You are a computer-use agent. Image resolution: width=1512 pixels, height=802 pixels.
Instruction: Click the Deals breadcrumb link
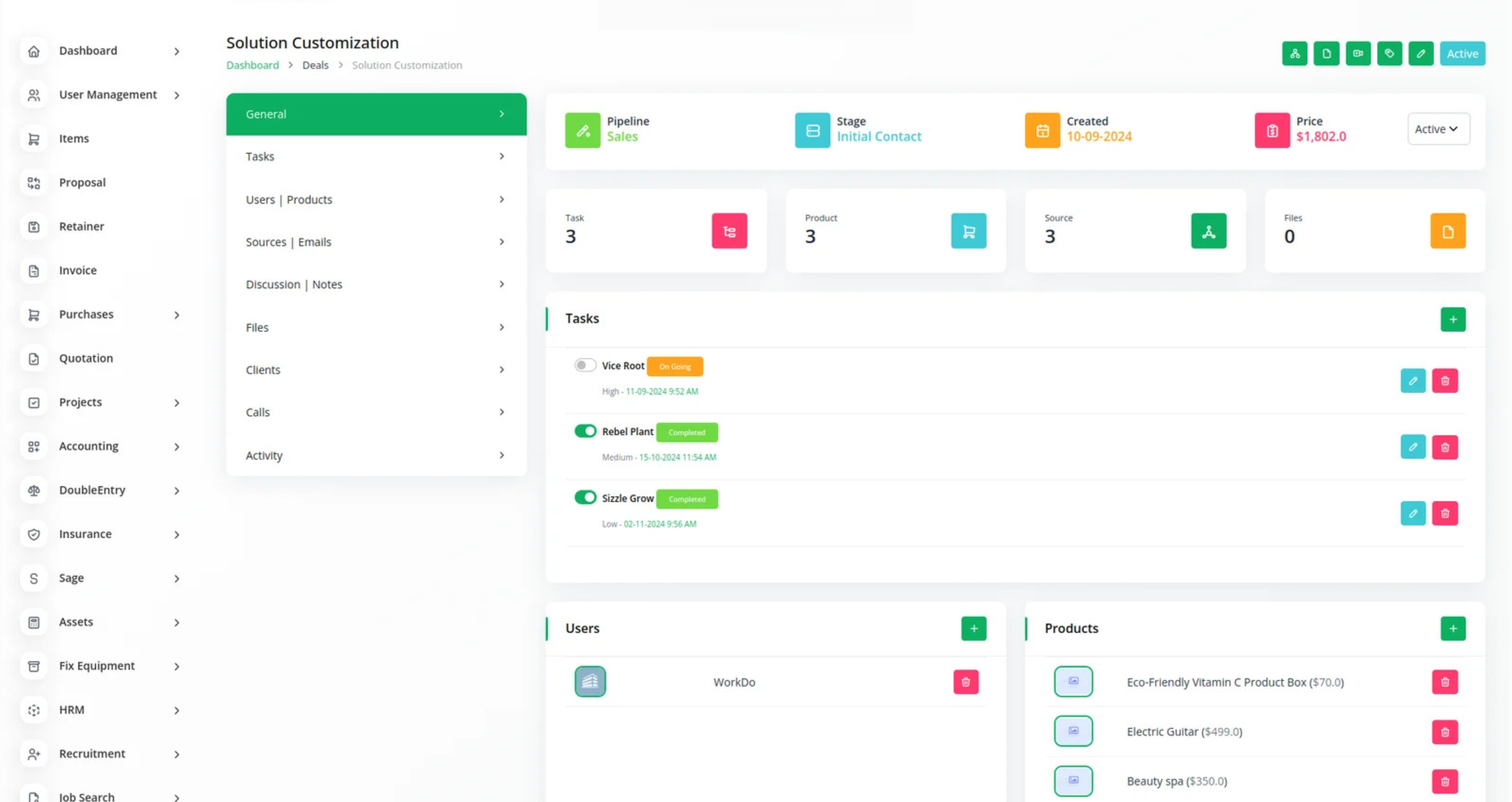coord(315,65)
